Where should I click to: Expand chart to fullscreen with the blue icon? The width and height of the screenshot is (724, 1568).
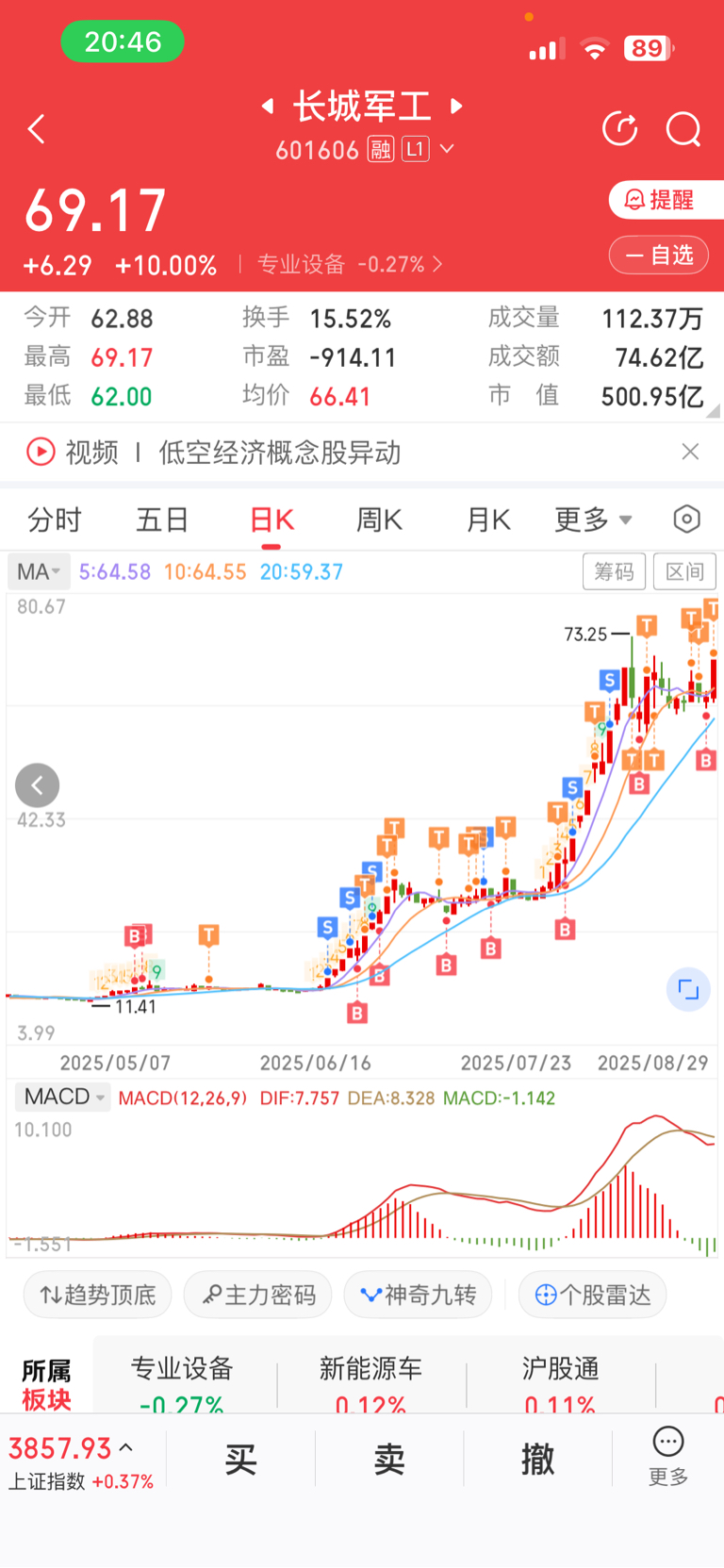point(688,989)
